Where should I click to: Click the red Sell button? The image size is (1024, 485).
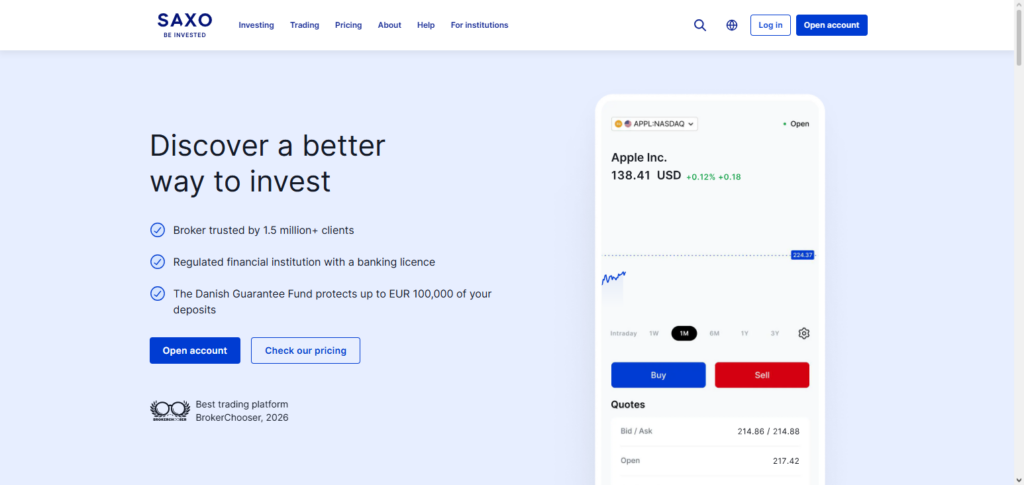762,375
